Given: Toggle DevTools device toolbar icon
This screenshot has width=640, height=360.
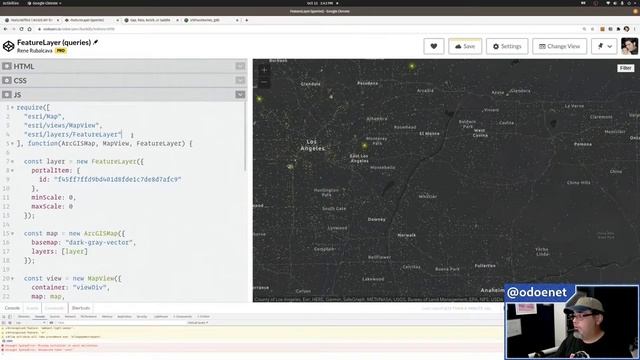Looking at the screenshot, I should tap(10, 317).
